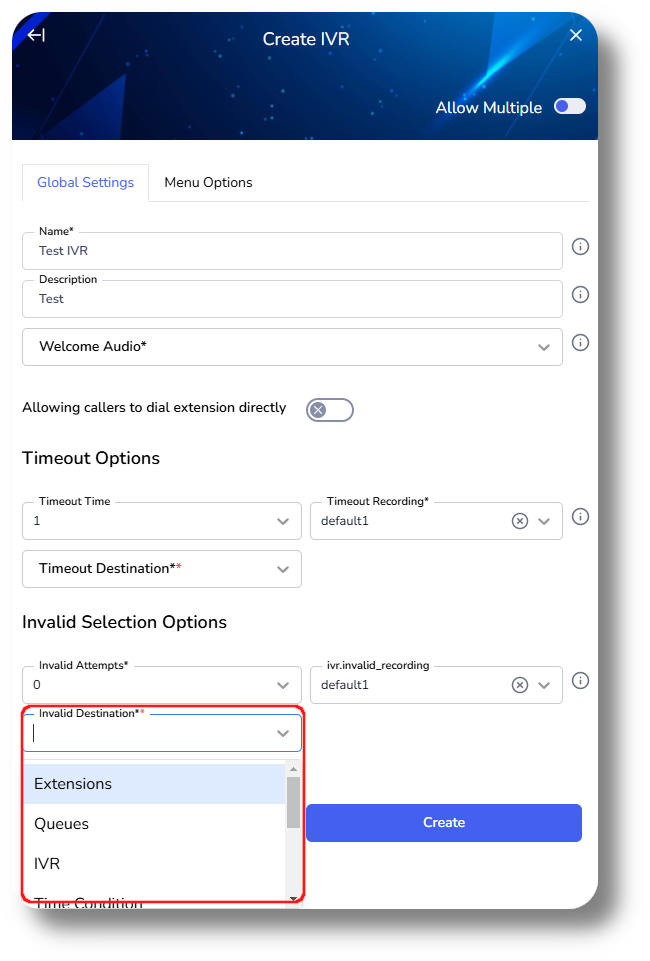Image resolution: width=650 pixels, height=961 pixels.
Task: Click the back arrow icon in header
Action: click(x=36, y=36)
